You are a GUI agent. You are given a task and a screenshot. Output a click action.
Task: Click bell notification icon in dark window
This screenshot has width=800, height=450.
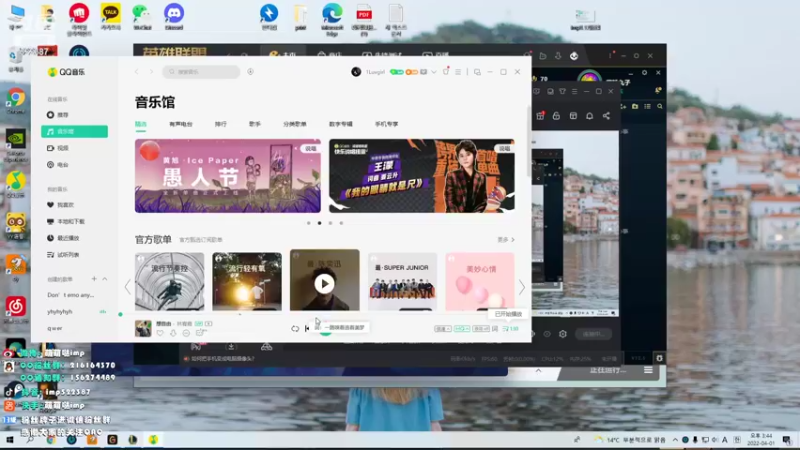click(589, 116)
